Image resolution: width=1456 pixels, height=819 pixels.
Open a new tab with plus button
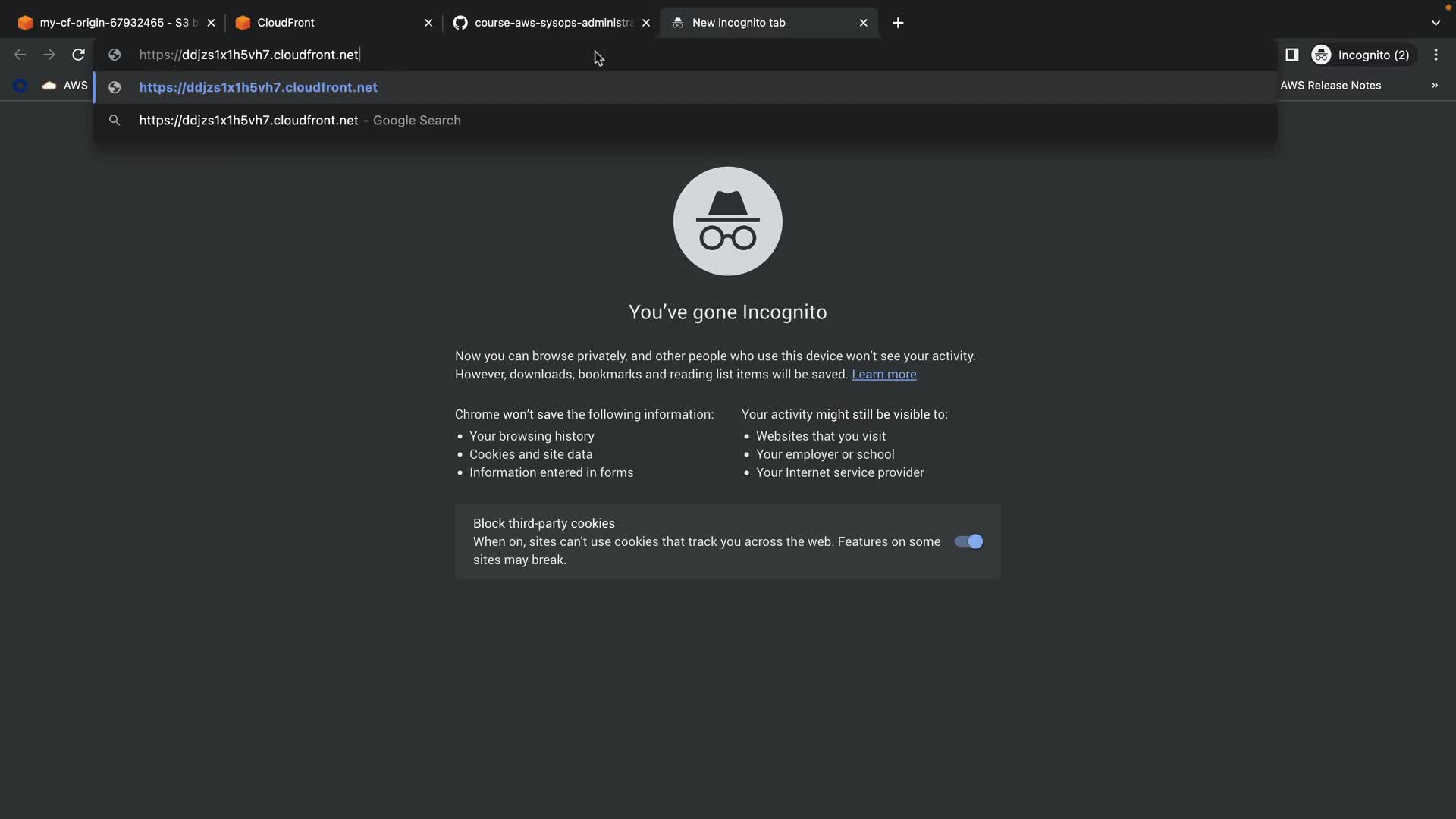[x=898, y=23]
